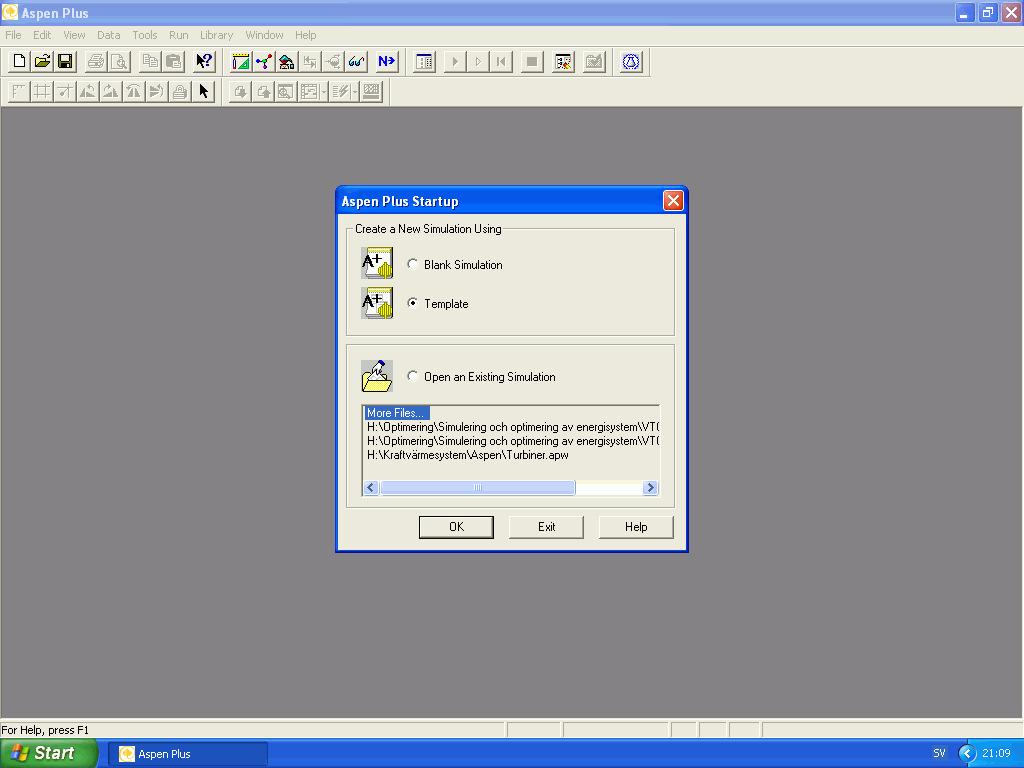Viewport: 1024px width, 768px height.
Task: Open the Run menu
Action: tap(178, 35)
